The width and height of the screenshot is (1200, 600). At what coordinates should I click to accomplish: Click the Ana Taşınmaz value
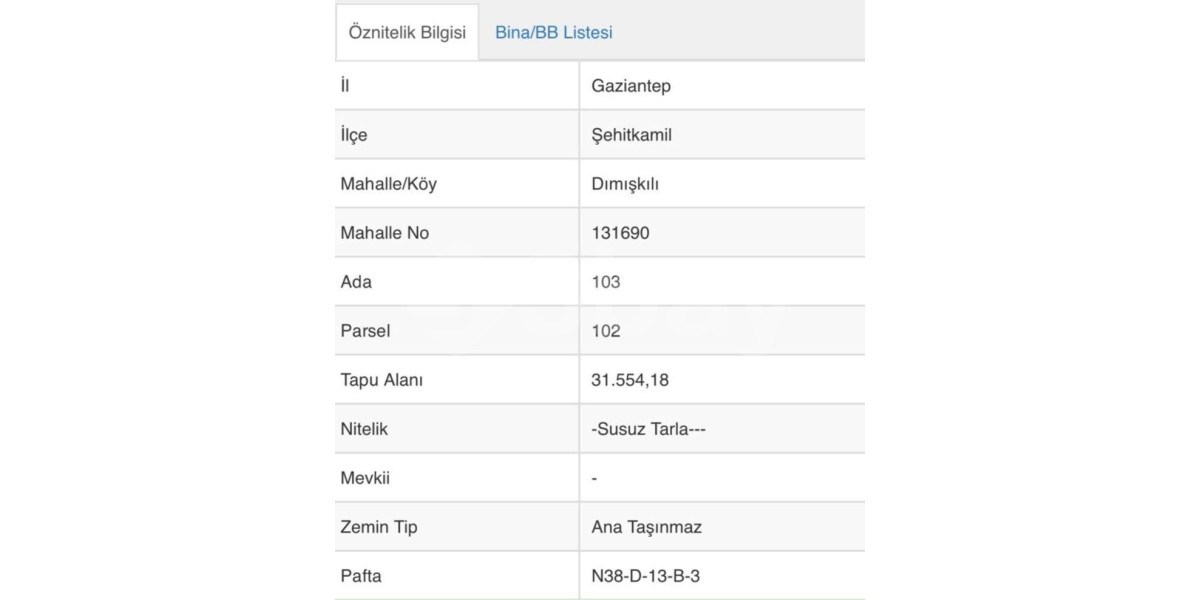[647, 527]
